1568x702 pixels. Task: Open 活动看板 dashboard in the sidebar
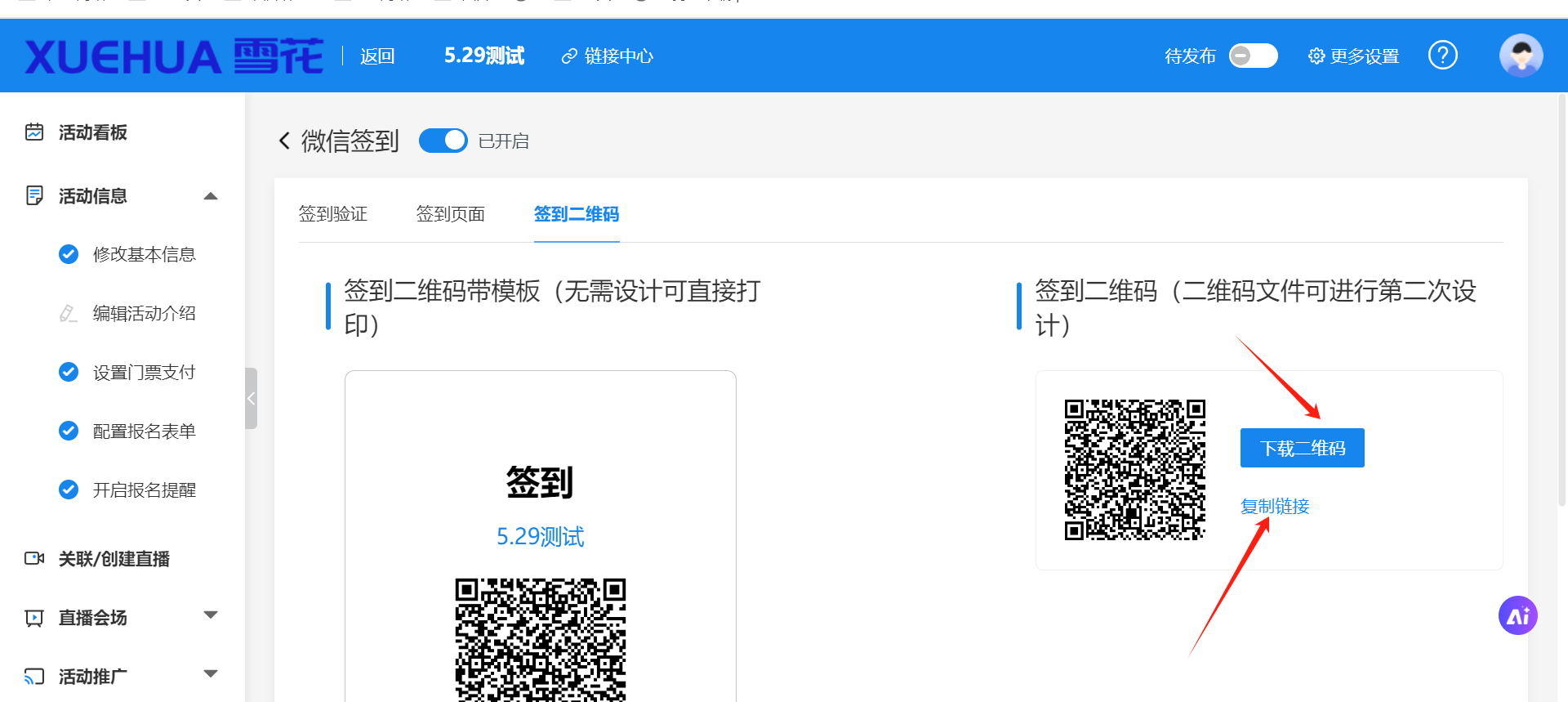click(x=92, y=132)
